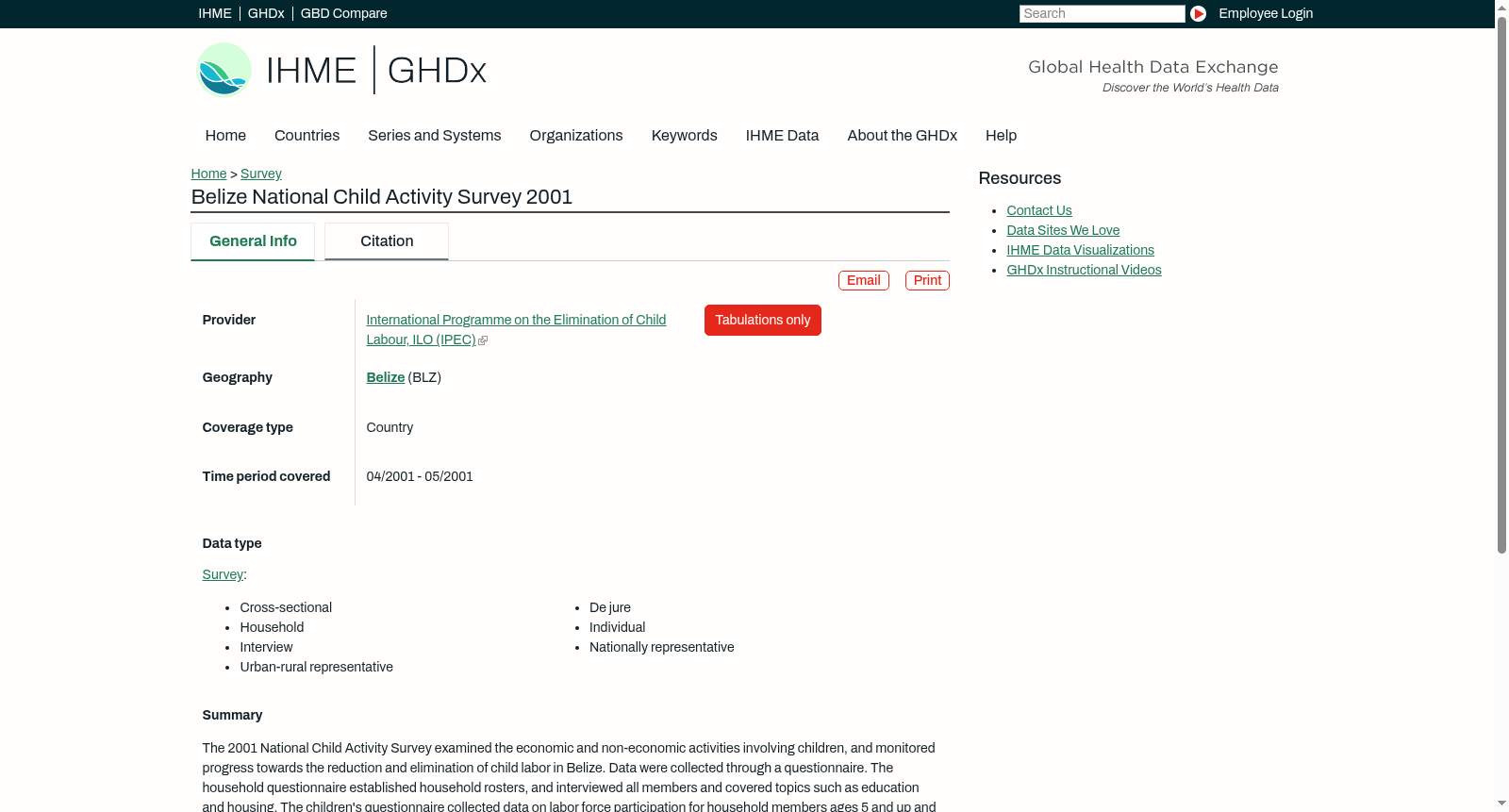Click the De jure list item
This screenshot has height=812, width=1509.
pyautogui.click(x=610, y=607)
